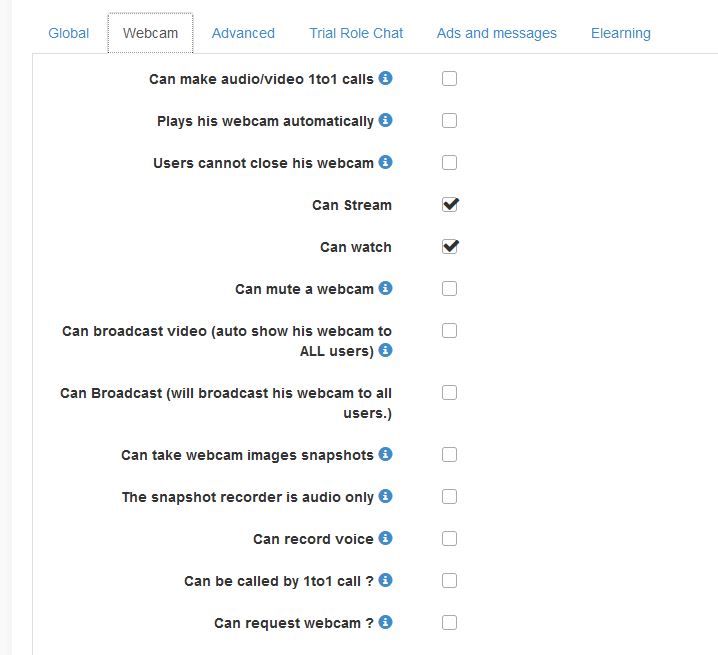The width and height of the screenshot is (718, 655).
Task: Click info icon next to Plays his webcam automatically
Action: (x=386, y=120)
